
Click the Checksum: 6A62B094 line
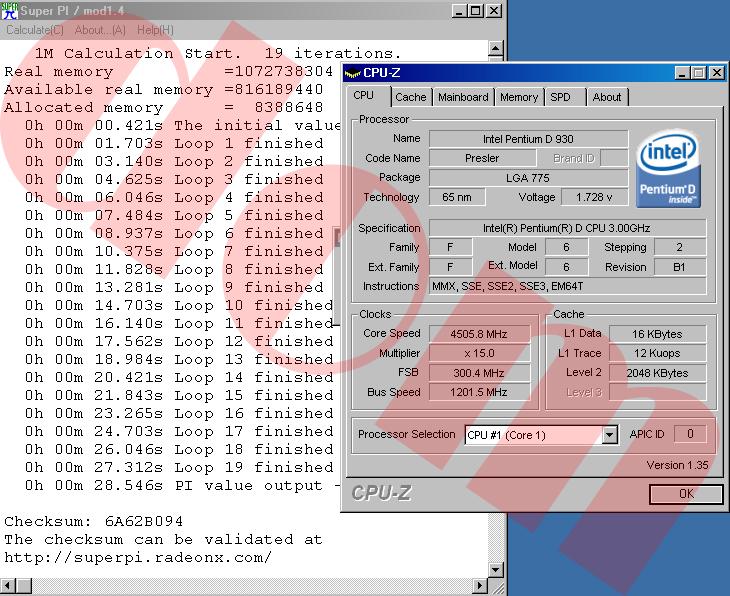pyautogui.click(x=94, y=522)
